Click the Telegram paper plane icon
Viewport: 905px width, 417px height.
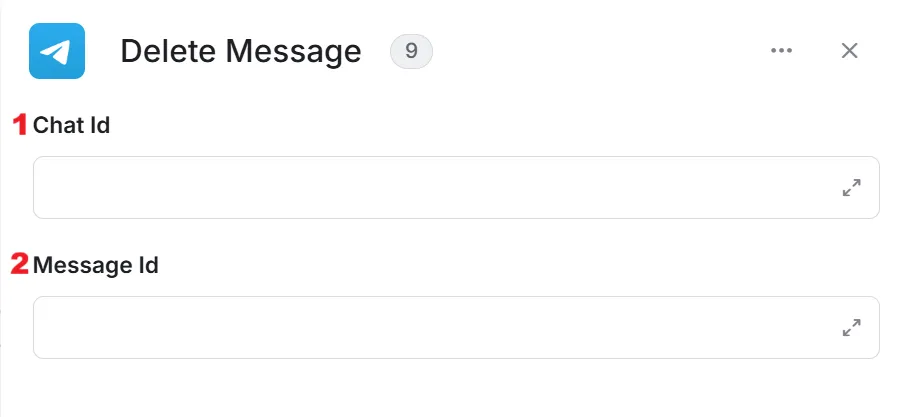click(57, 51)
